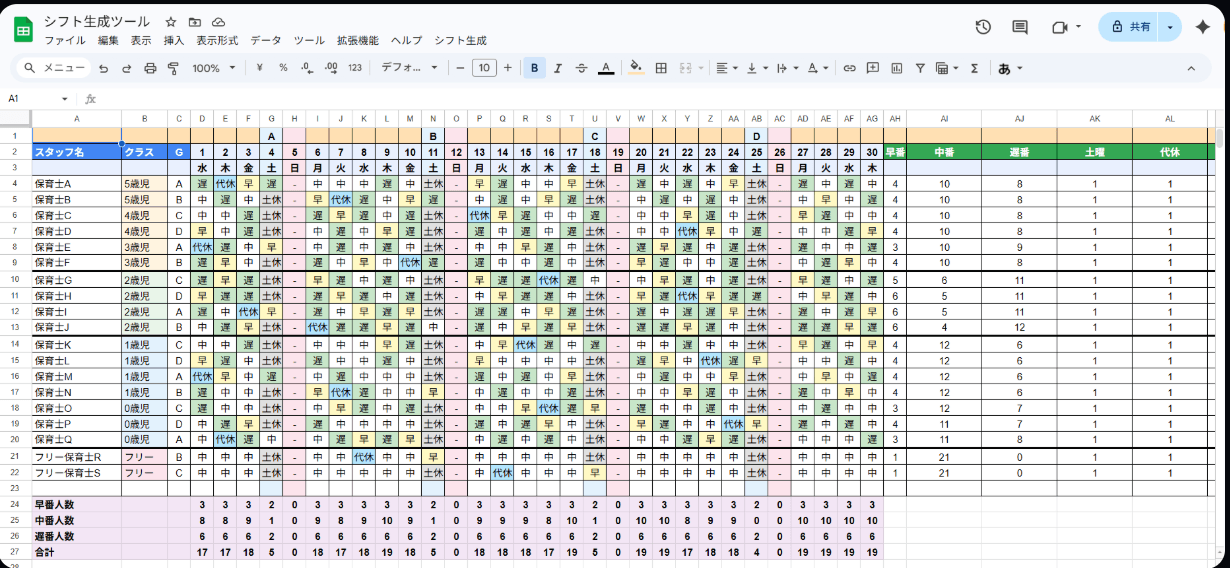Open the input tools あ menu
The image size is (1230, 568).
[x=1010, y=68]
